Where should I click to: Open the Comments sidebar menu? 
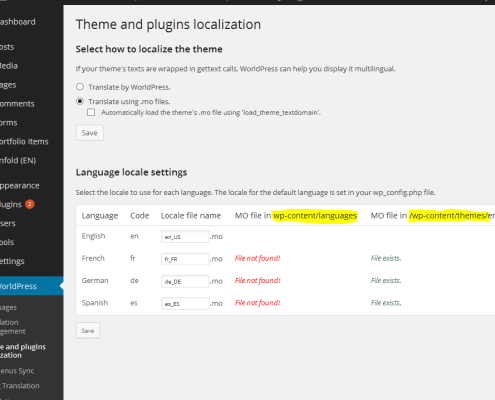(x=17, y=104)
